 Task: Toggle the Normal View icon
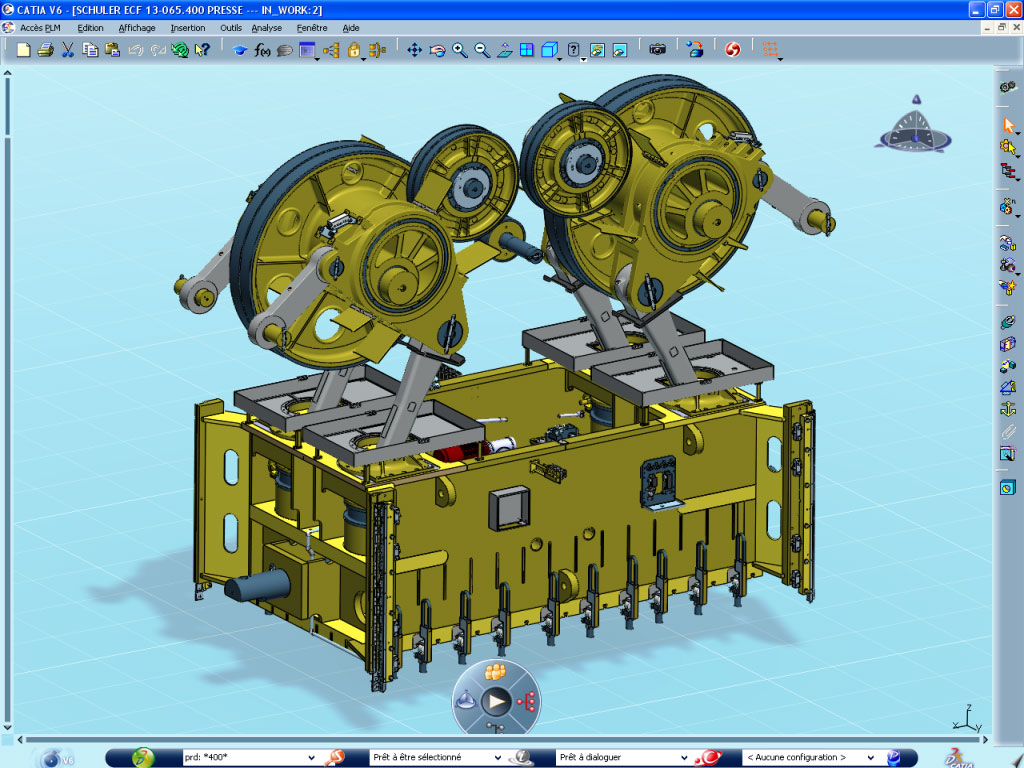click(x=504, y=49)
